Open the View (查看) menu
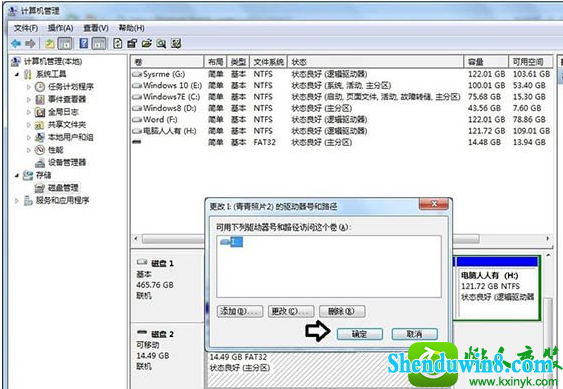 point(96,28)
